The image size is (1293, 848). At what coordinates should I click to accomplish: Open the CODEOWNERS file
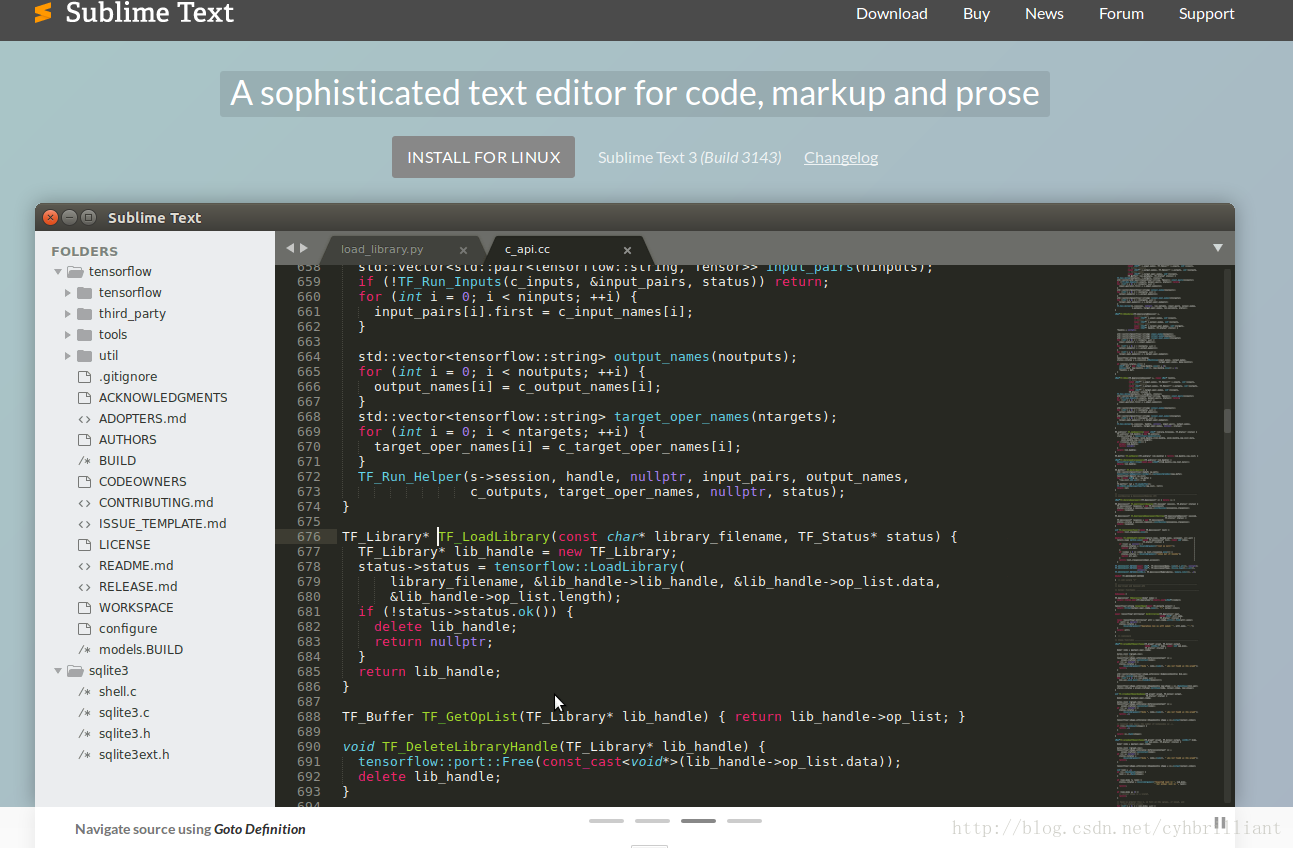pos(143,482)
